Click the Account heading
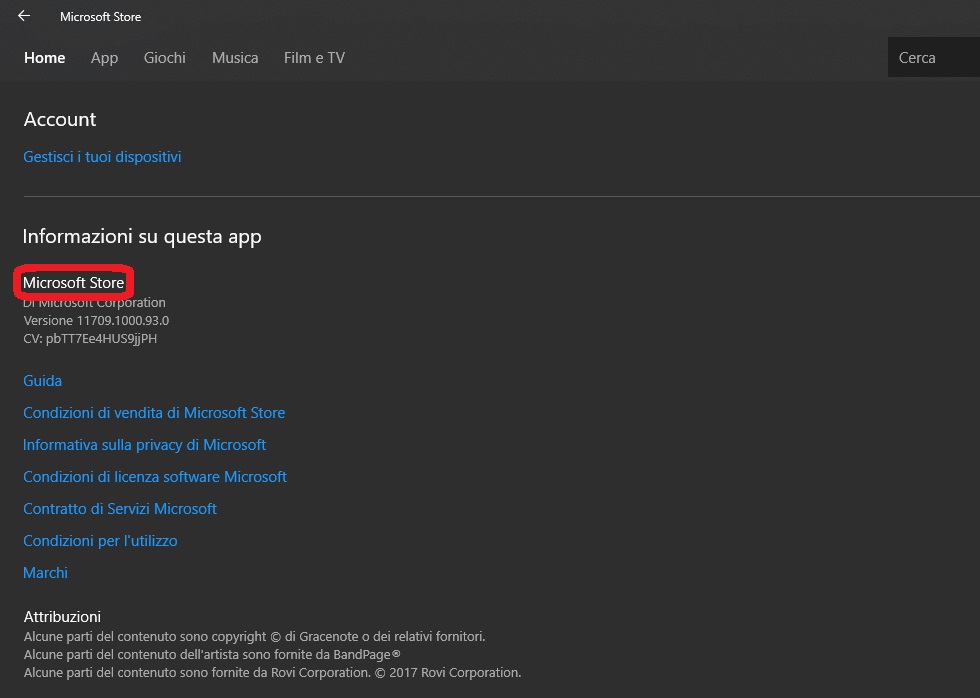980x698 pixels. (x=60, y=119)
